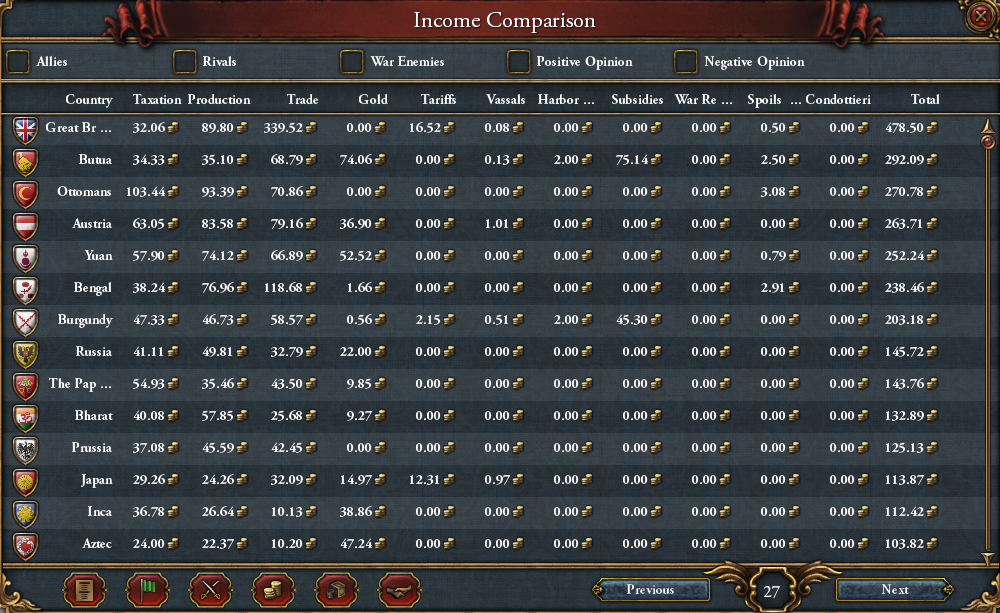
Task: Open the handshake relations ledger section
Action: point(399,589)
